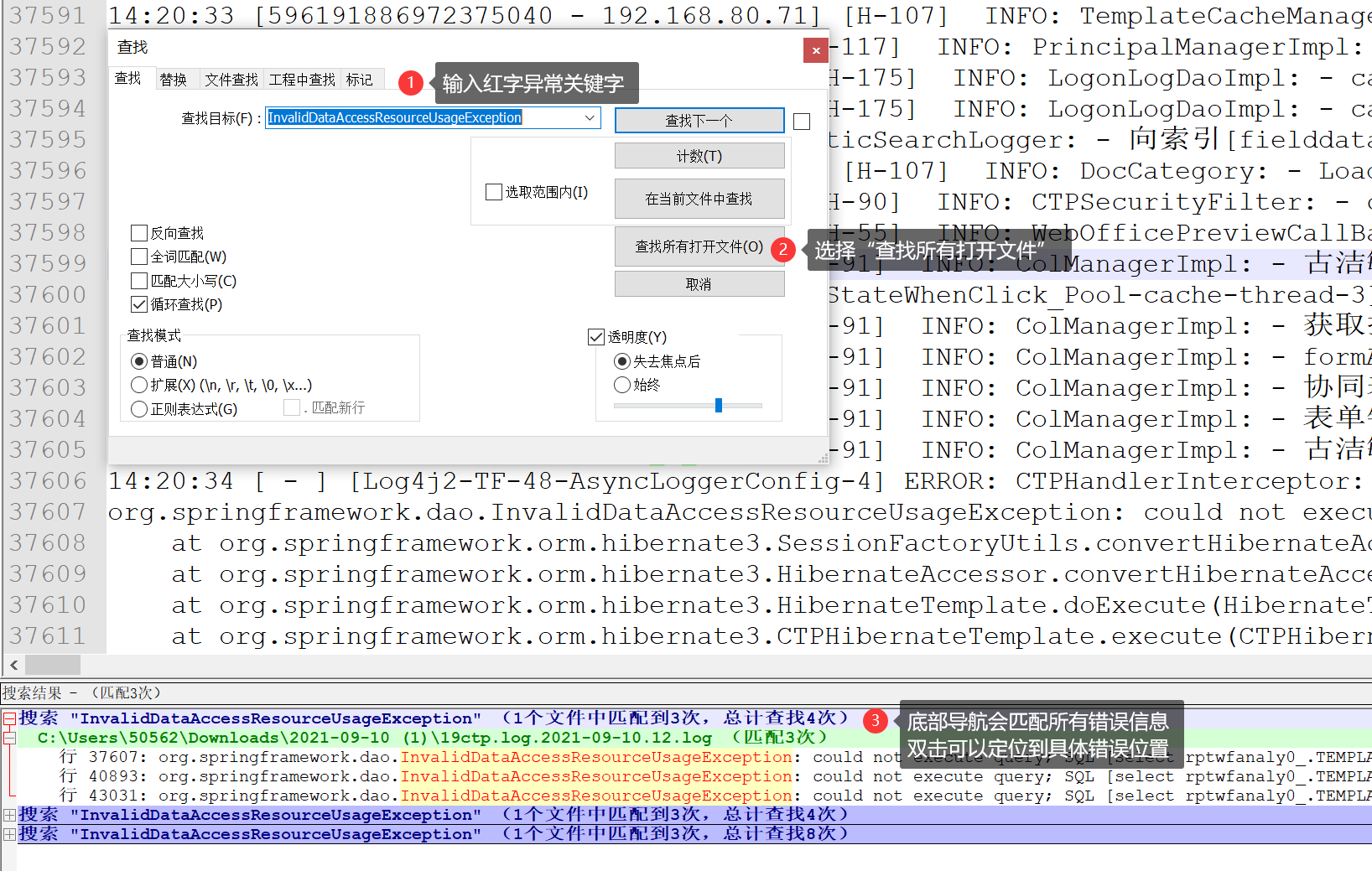Enable the 全词匹配(W) checkbox

click(139, 257)
